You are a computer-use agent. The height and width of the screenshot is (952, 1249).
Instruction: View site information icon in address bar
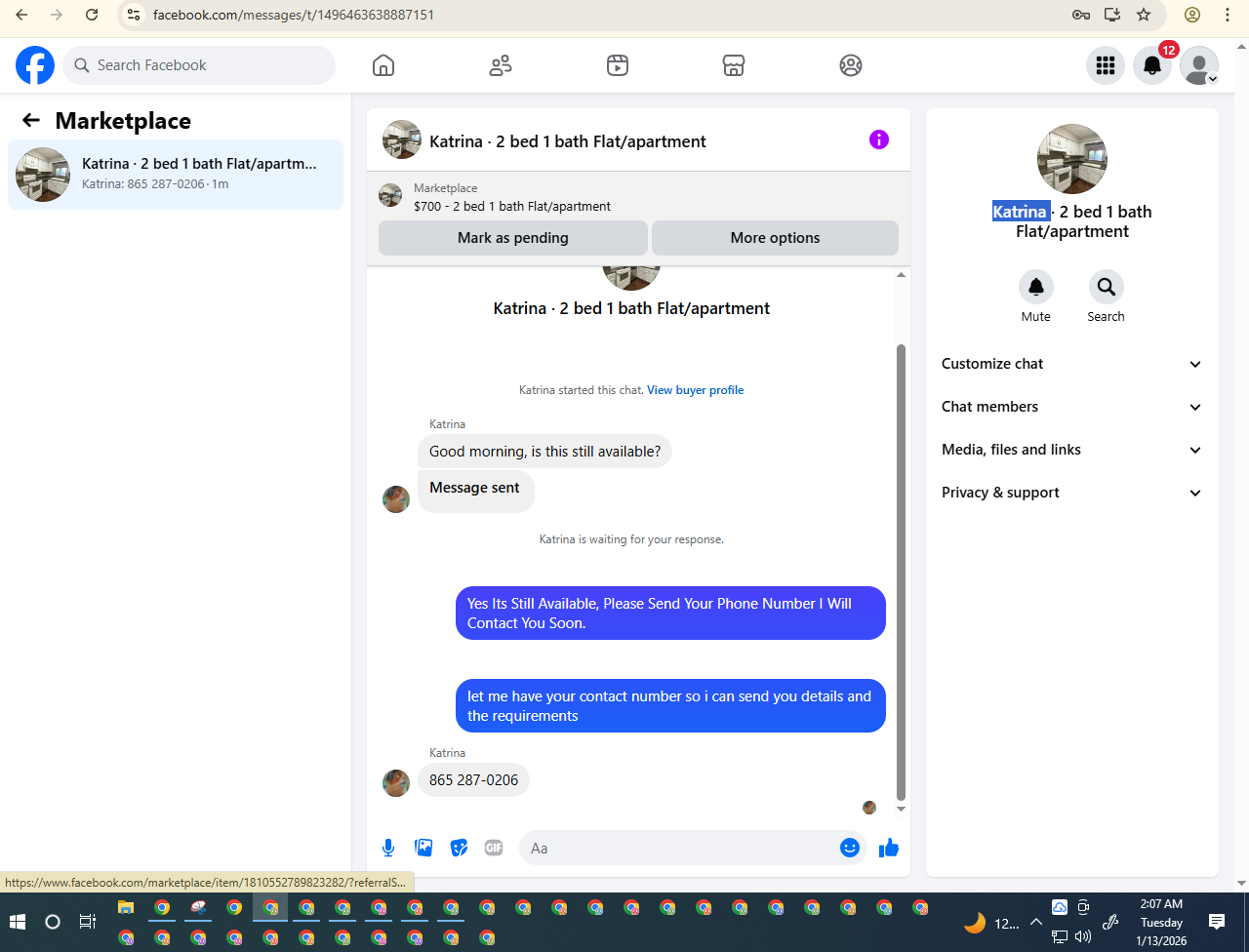coord(135,15)
